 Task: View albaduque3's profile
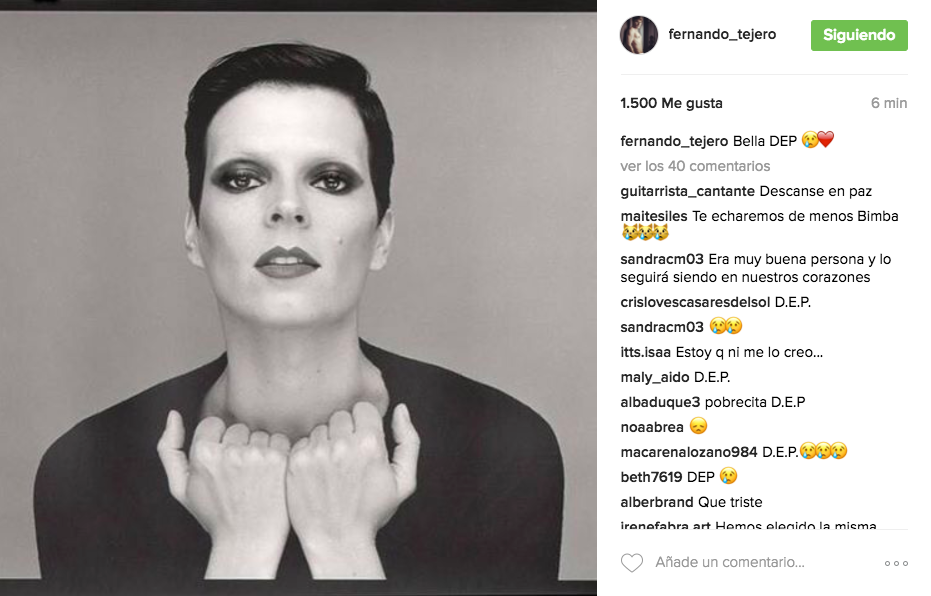tap(660, 402)
